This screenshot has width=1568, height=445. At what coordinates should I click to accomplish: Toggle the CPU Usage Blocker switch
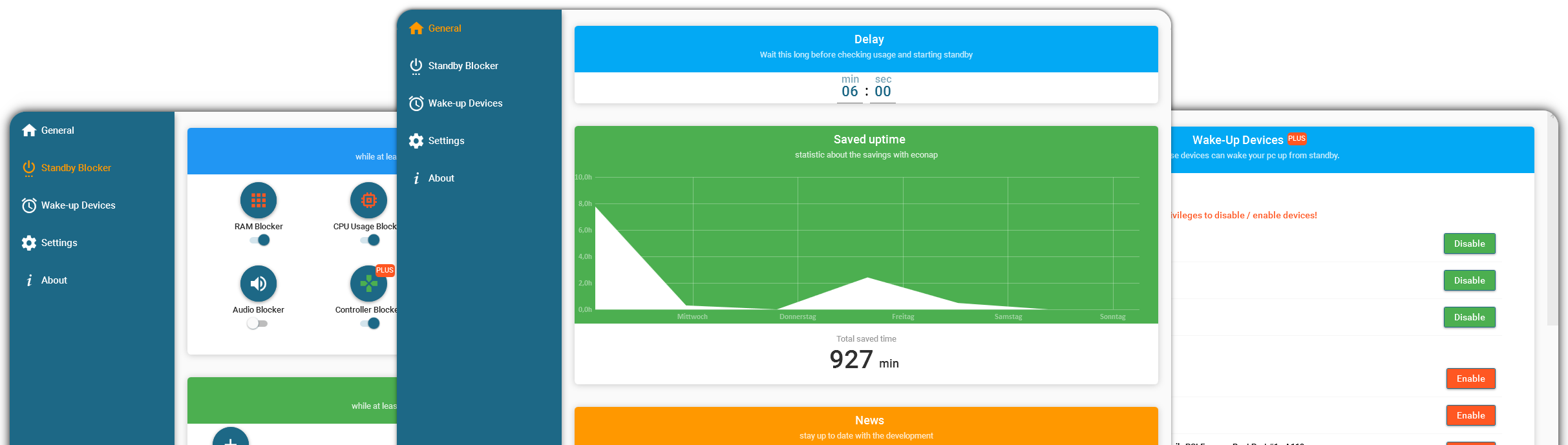coord(370,240)
